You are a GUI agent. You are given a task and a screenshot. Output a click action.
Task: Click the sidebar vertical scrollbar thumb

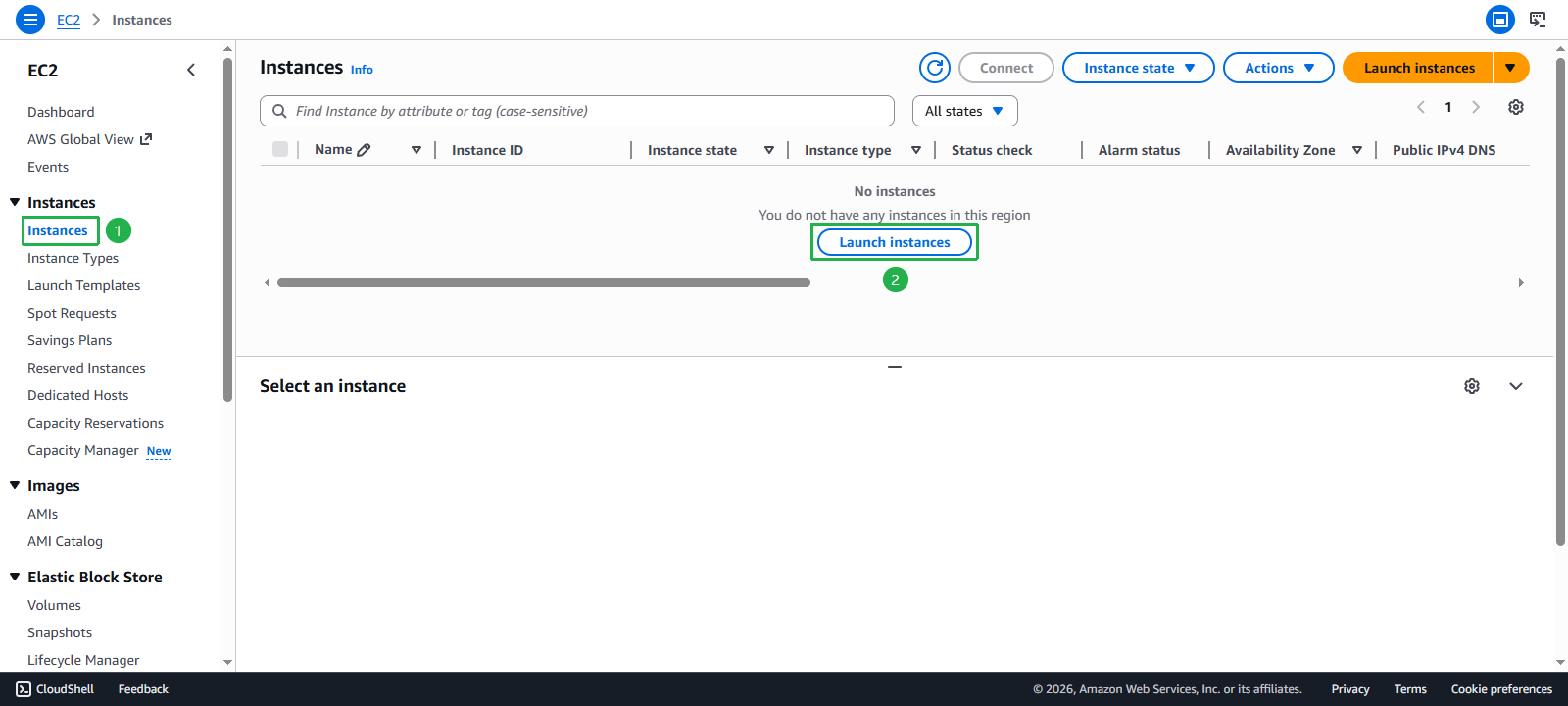click(x=227, y=230)
